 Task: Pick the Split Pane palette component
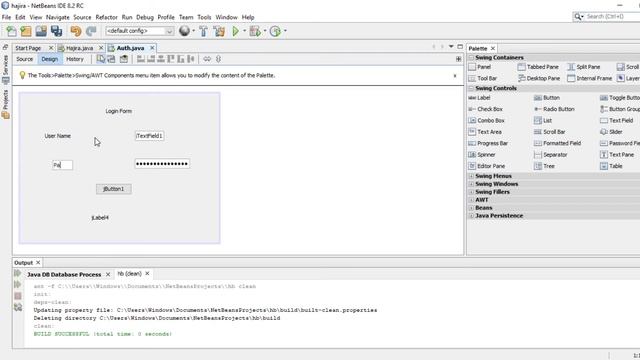[584, 67]
